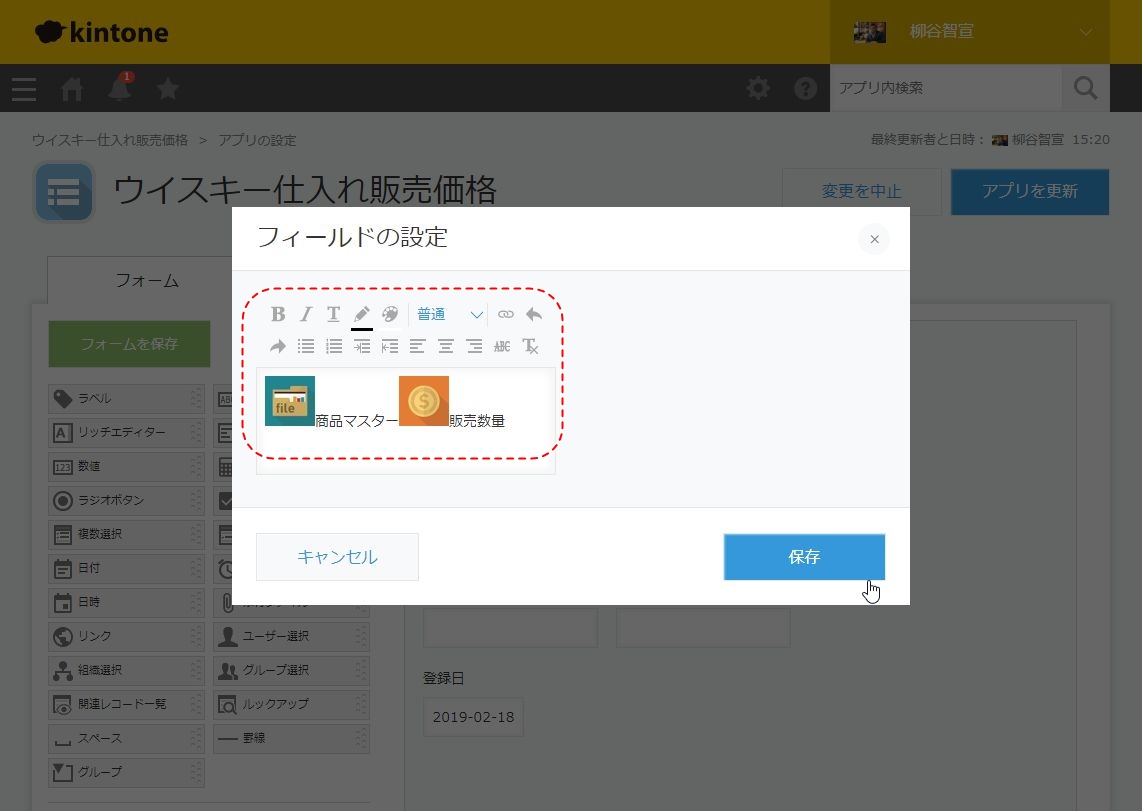
Task: Click the 商品マスター file icon image
Action: pyautogui.click(x=290, y=400)
